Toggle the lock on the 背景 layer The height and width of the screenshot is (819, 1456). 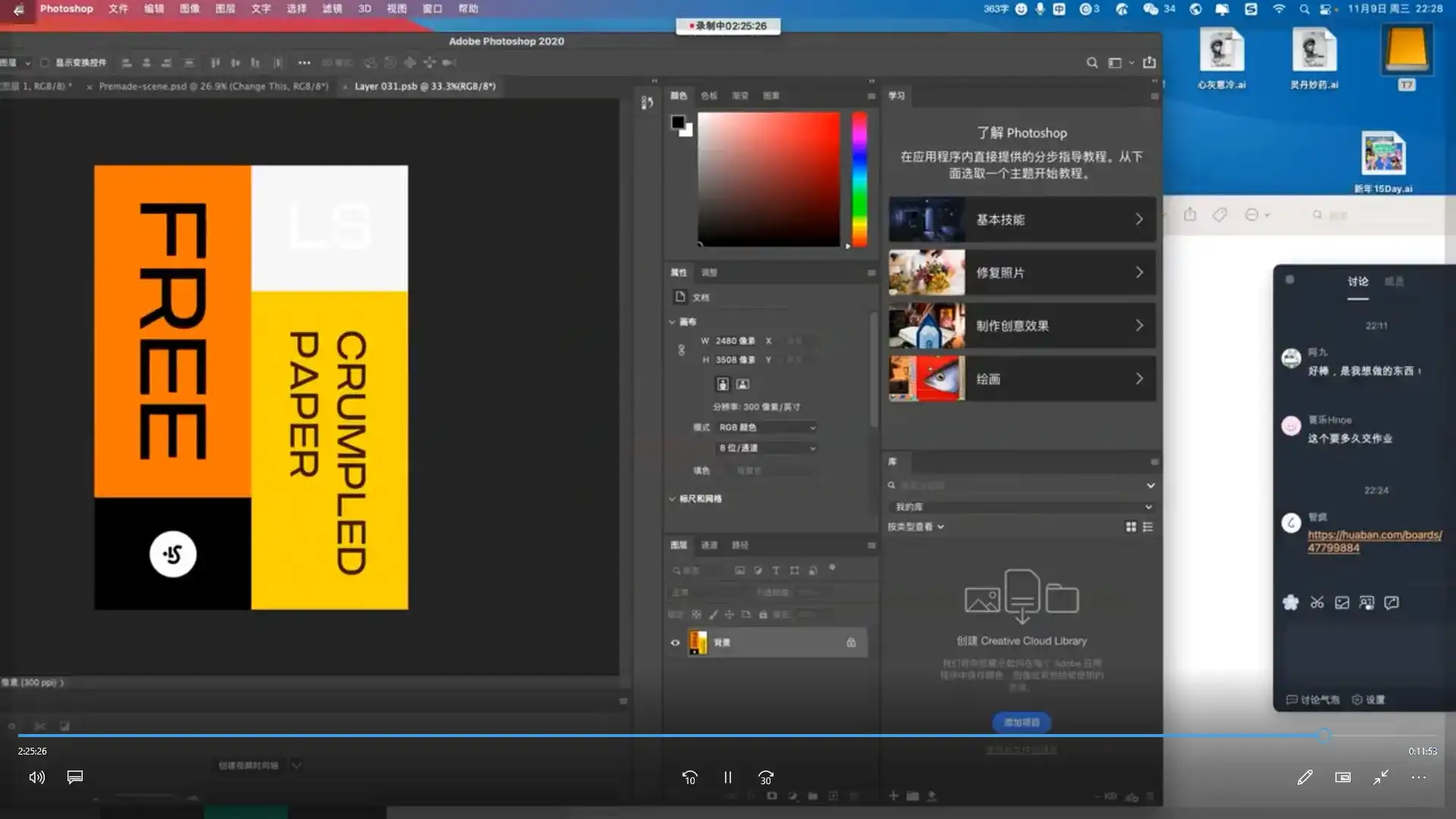[x=850, y=642]
